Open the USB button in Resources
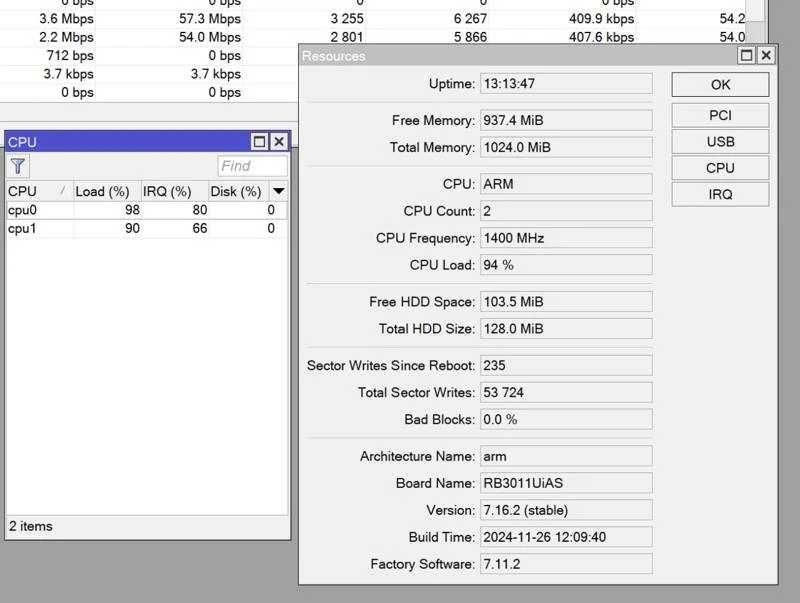800x603 pixels. (x=720, y=141)
